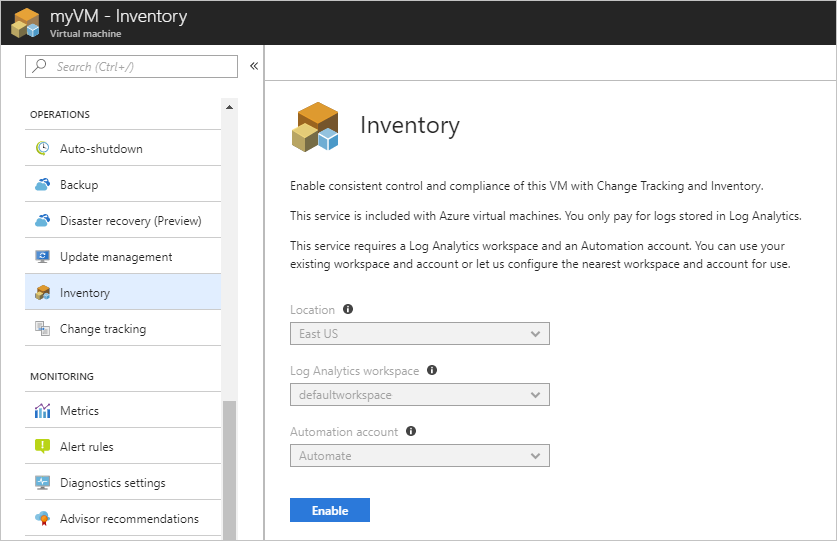Click info icon next to Location
837x541 pixels.
[x=348, y=309]
